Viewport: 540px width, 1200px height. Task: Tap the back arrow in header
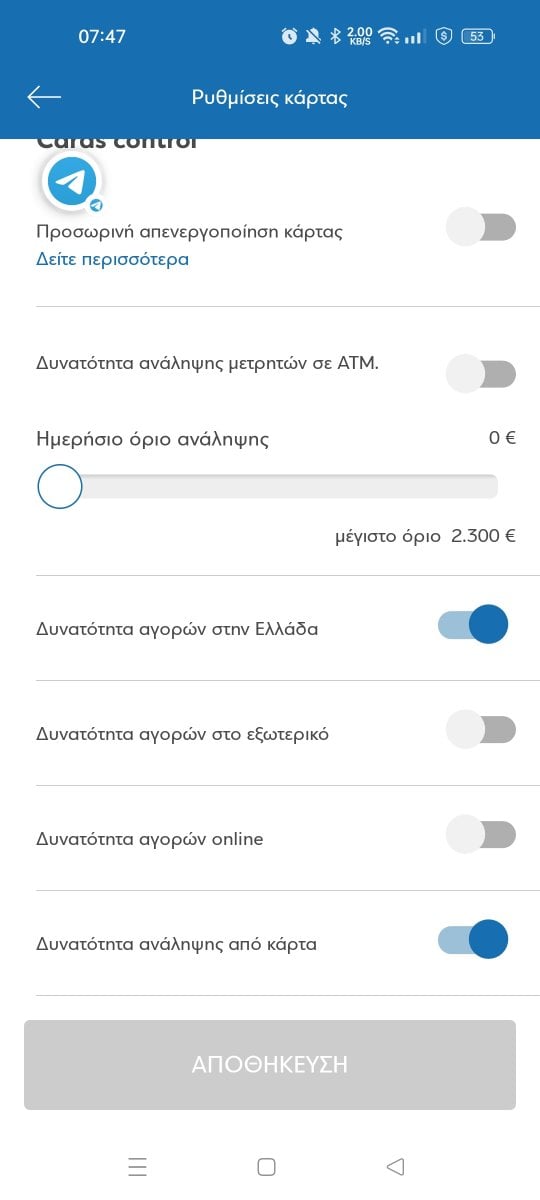[x=44, y=97]
